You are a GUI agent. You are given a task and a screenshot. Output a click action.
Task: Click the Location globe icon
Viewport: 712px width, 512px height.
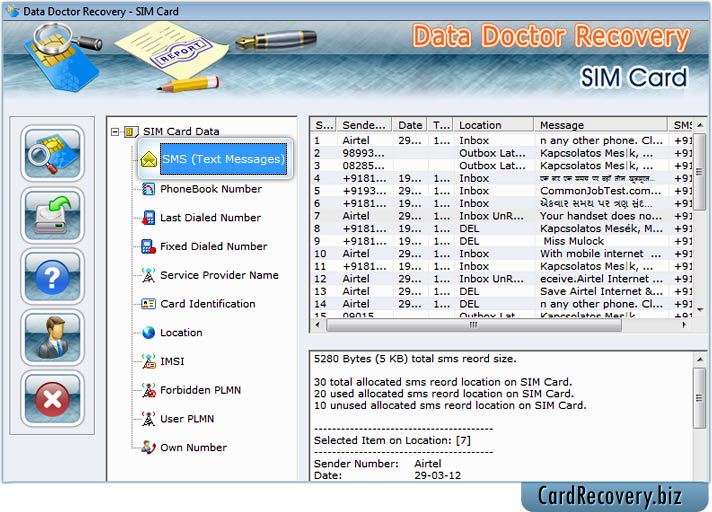(x=148, y=333)
